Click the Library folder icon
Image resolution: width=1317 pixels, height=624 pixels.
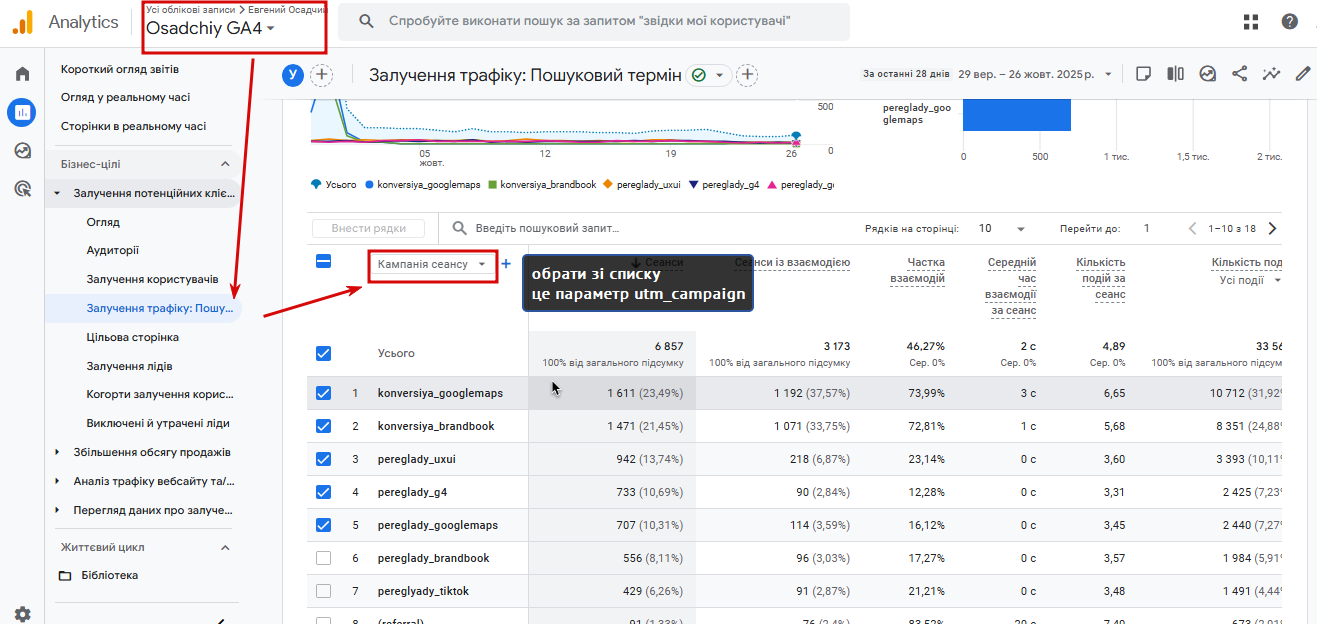click(65, 576)
